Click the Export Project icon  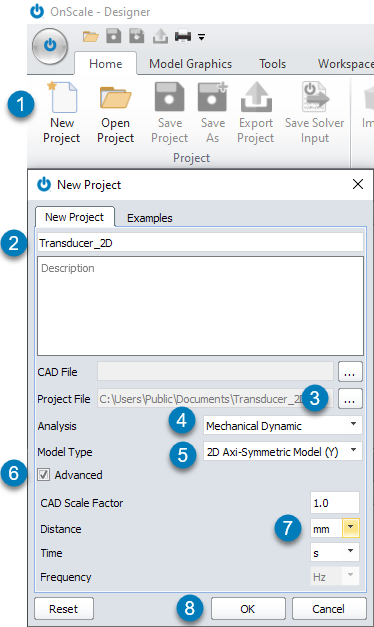coord(256,97)
